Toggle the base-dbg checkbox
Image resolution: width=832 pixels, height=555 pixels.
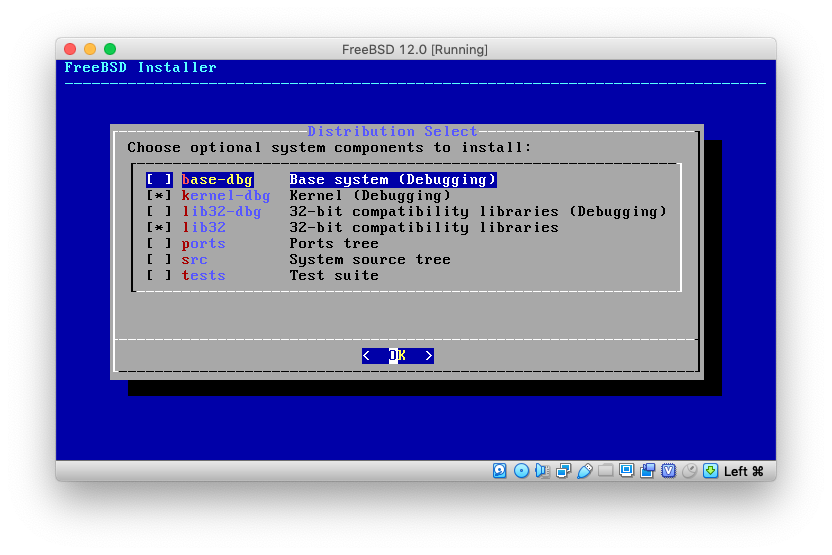(159, 180)
